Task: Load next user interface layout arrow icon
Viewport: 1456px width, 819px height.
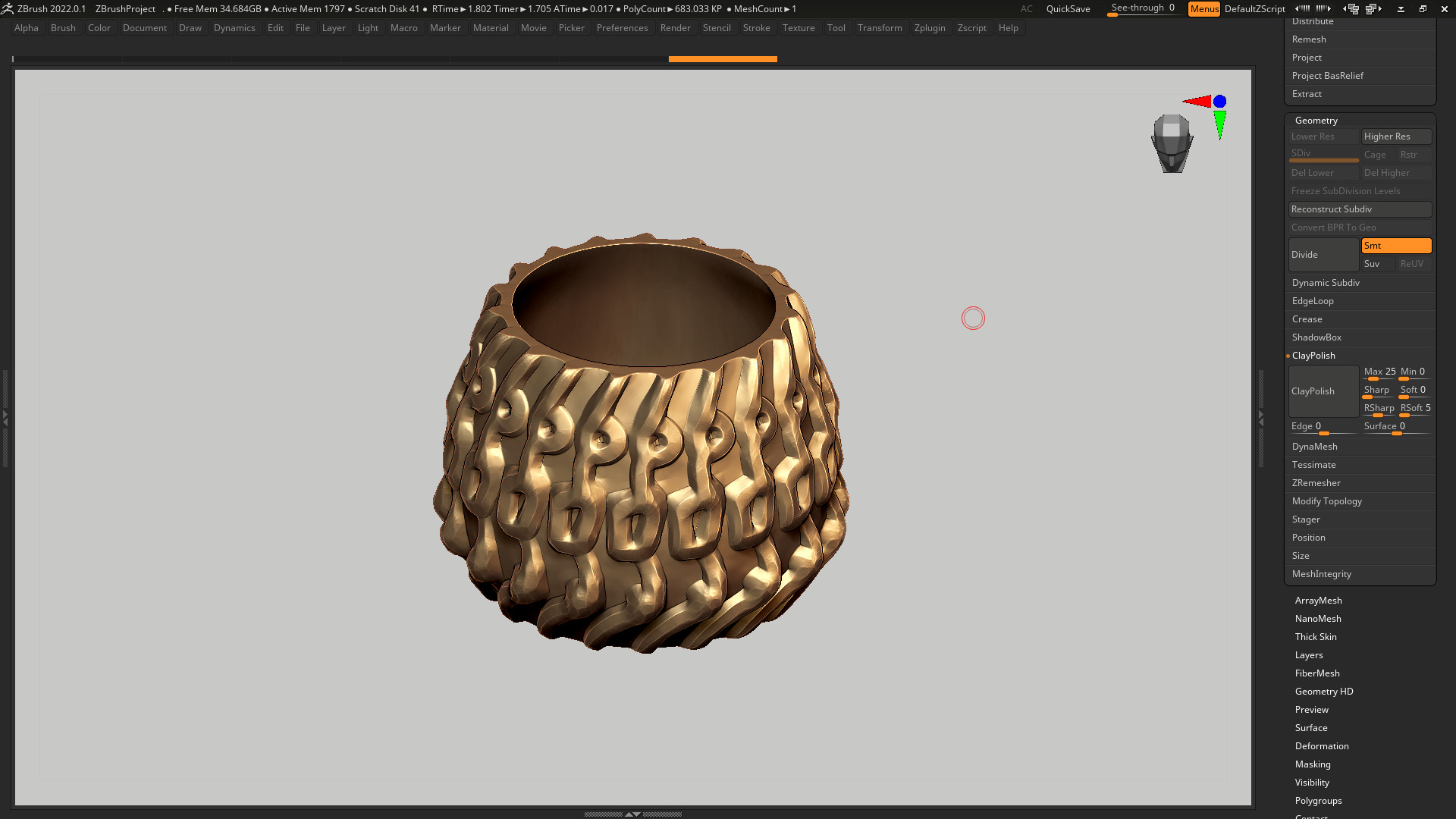Action: [1324, 8]
